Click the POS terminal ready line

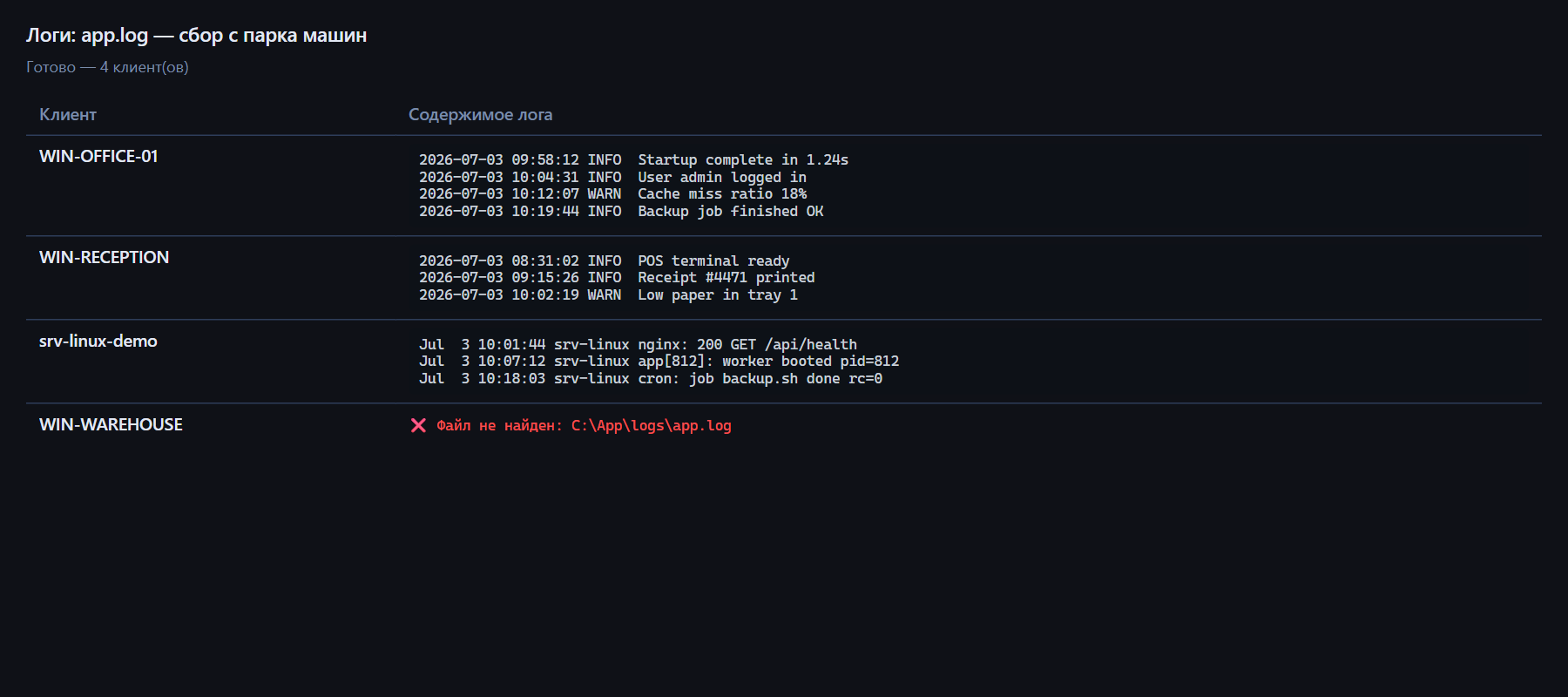(604, 261)
